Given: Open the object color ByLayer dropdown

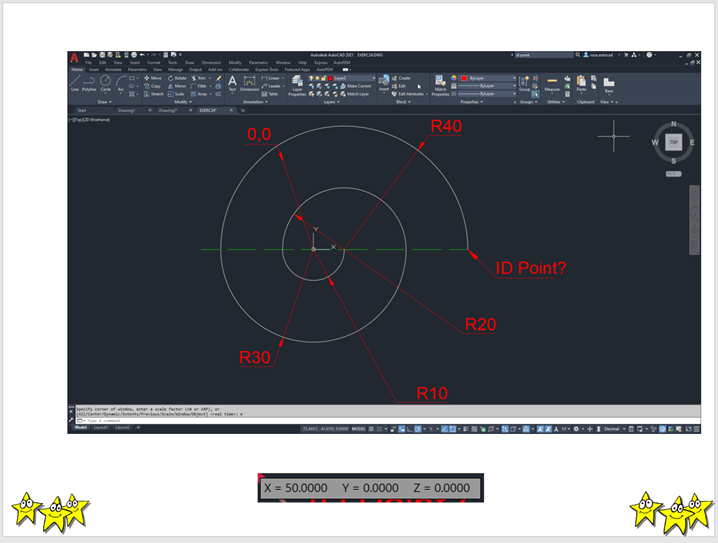Looking at the screenshot, I should [x=488, y=78].
